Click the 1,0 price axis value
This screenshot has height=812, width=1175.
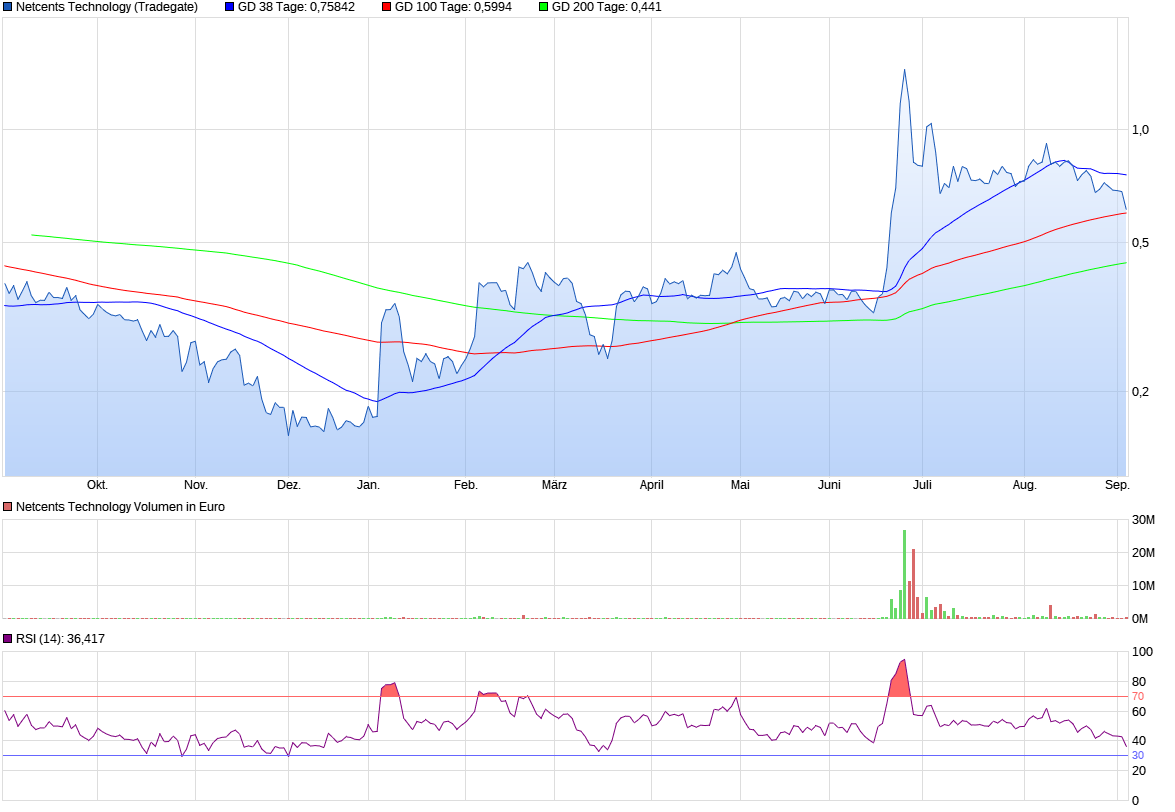(x=1141, y=130)
